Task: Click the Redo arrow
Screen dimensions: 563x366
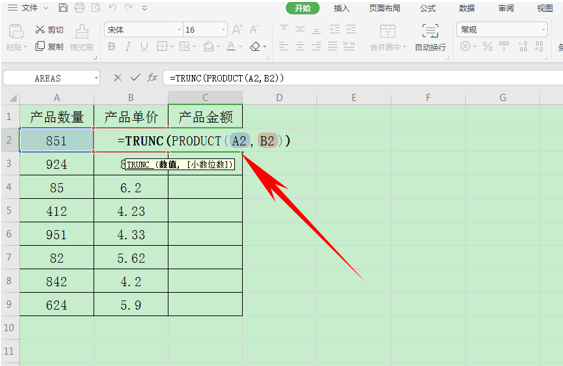Action: pos(129,8)
